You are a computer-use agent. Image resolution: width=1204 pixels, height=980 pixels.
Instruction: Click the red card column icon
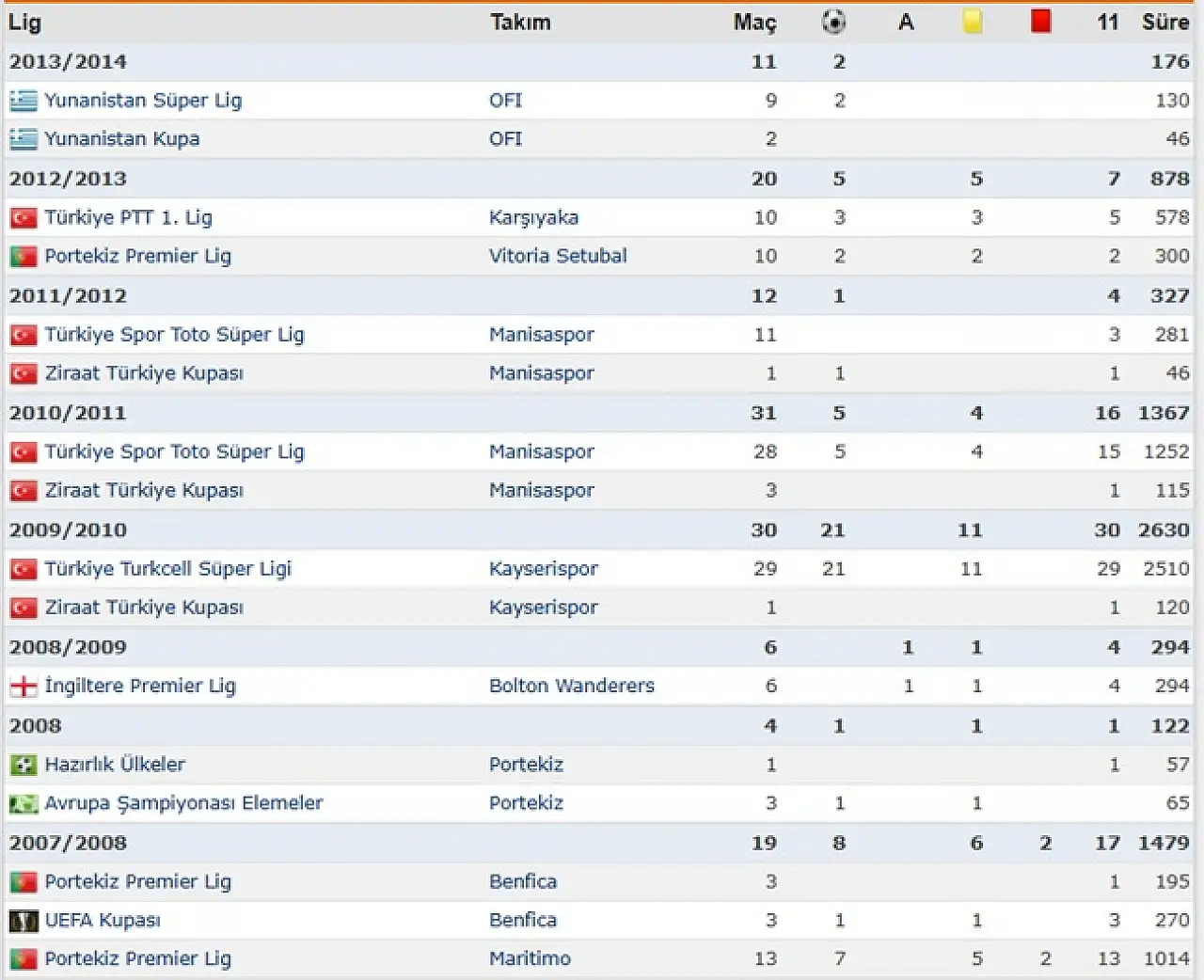tap(1040, 21)
